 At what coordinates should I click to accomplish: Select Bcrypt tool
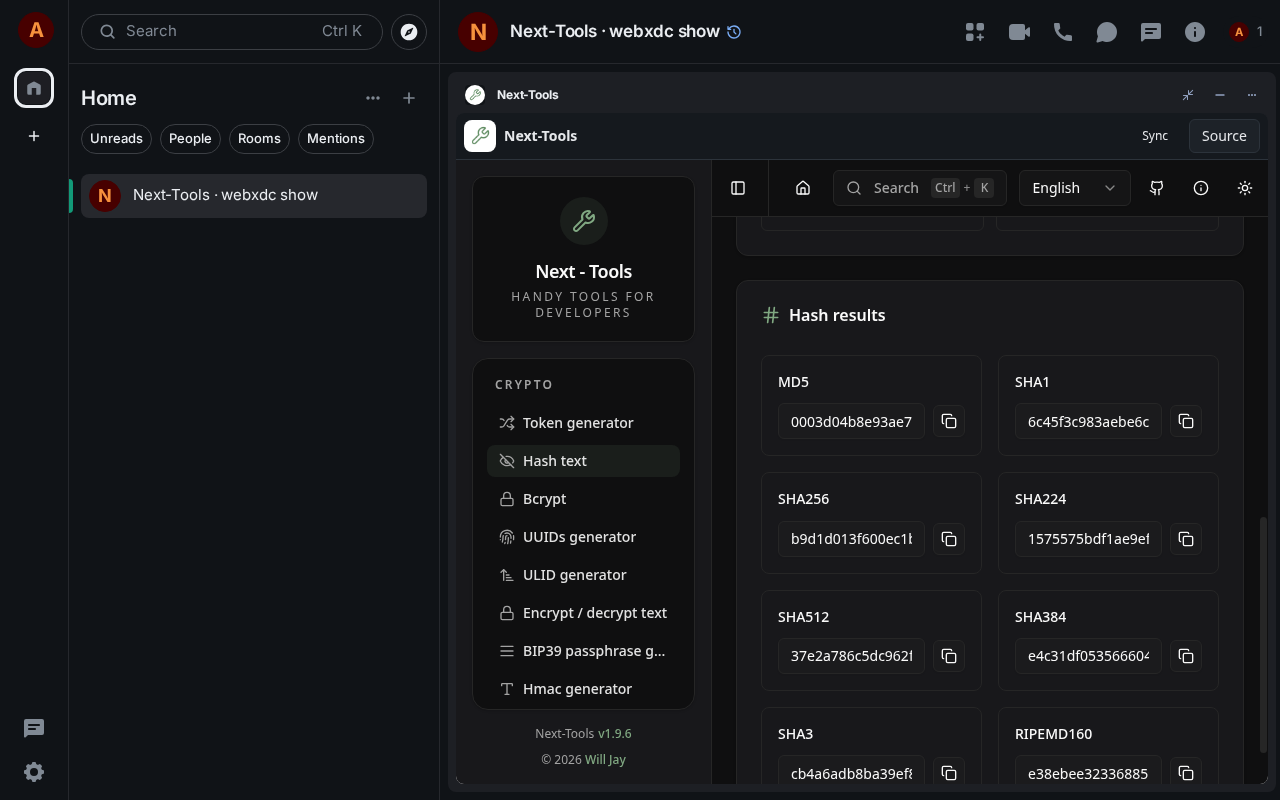pos(583,499)
